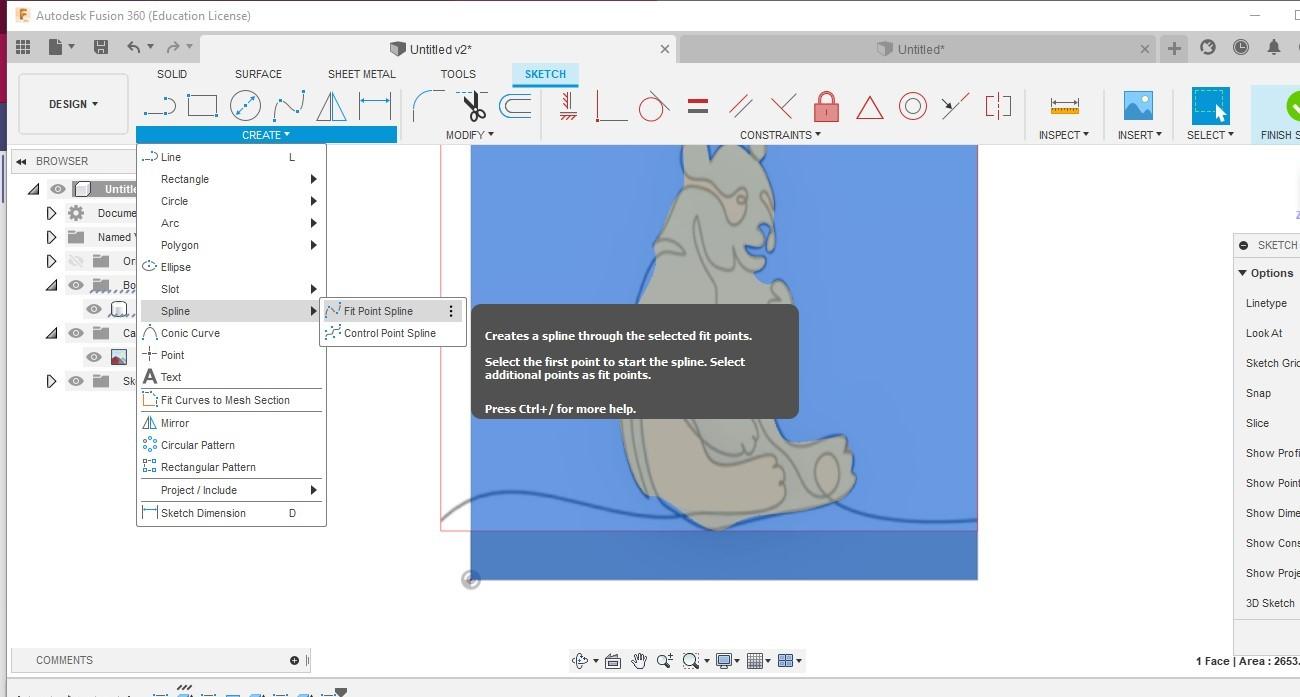Apply the Concentric constraint icon
The height and width of the screenshot is (697, 1300).
coord(912,105)
